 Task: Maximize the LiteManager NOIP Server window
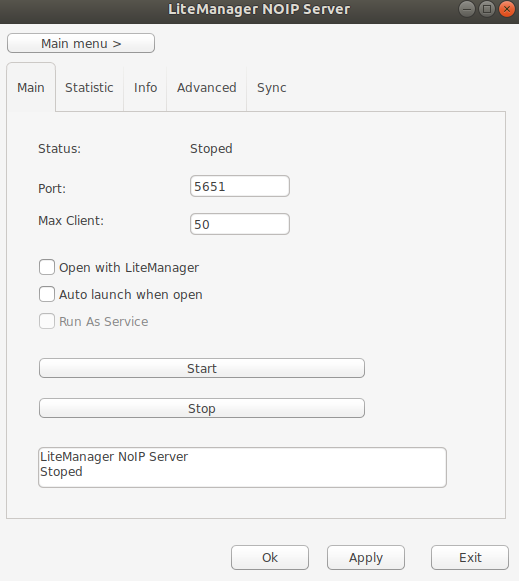pos(487,9)
